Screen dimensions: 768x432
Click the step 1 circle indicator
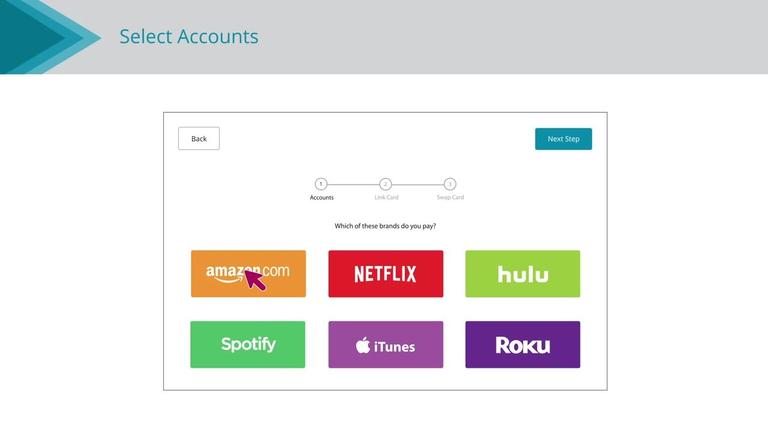coord(321,184)
